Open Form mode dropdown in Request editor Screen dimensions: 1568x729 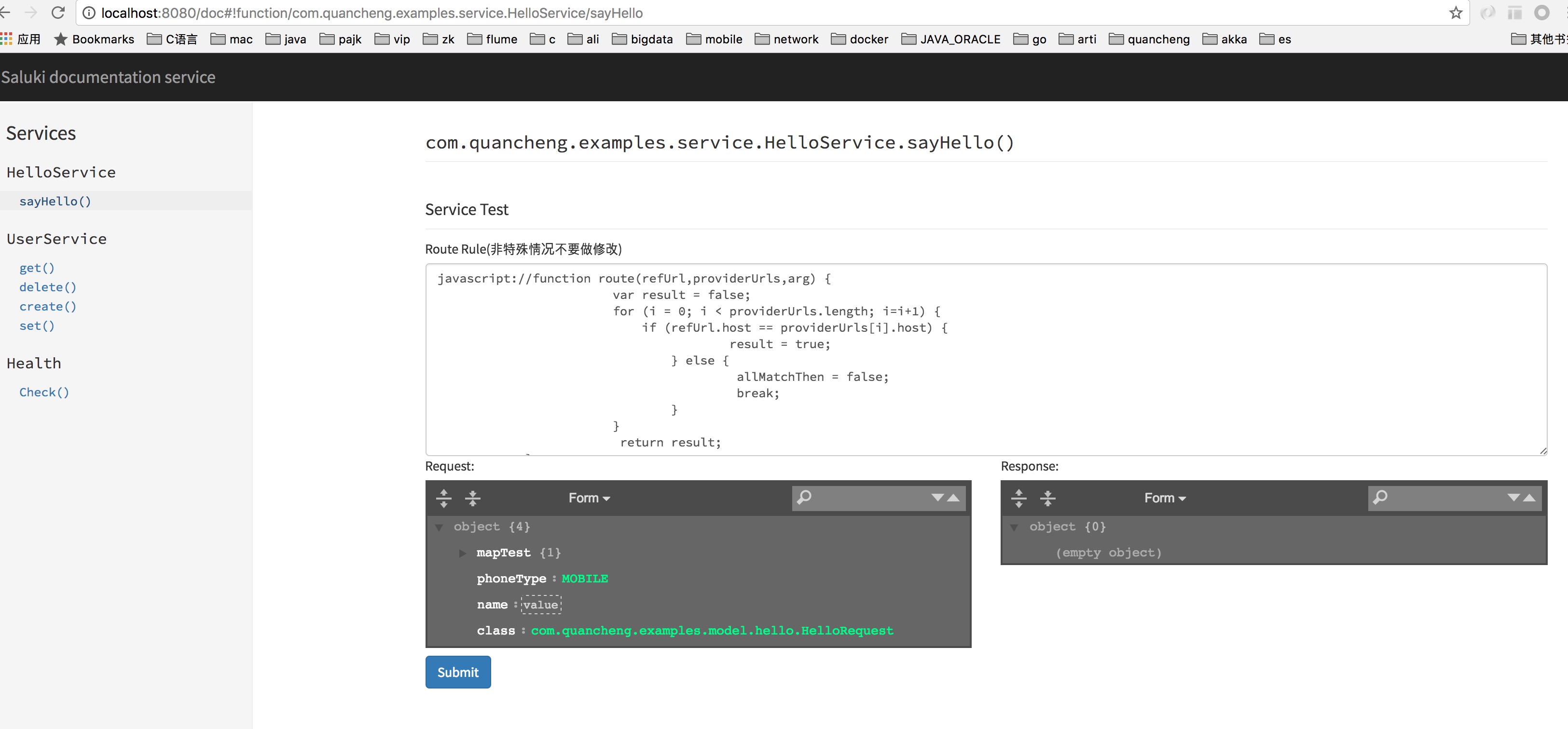pos(589,498)
